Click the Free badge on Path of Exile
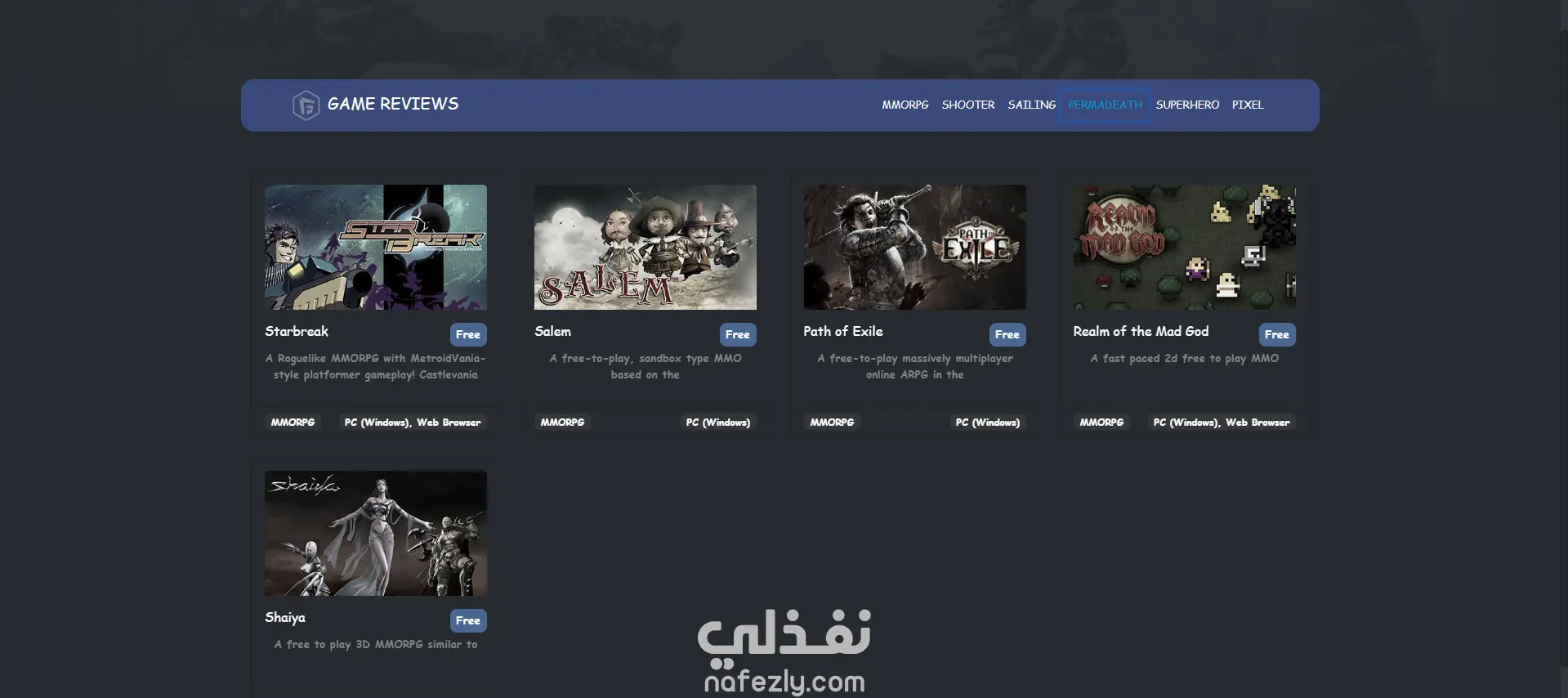Screen dimensions: 1568x698 [1007, 334]
